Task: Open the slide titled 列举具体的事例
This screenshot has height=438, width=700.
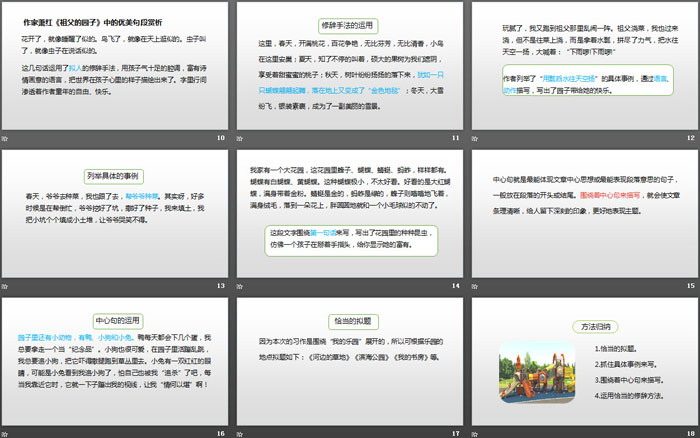Action: tap(116, 212)
